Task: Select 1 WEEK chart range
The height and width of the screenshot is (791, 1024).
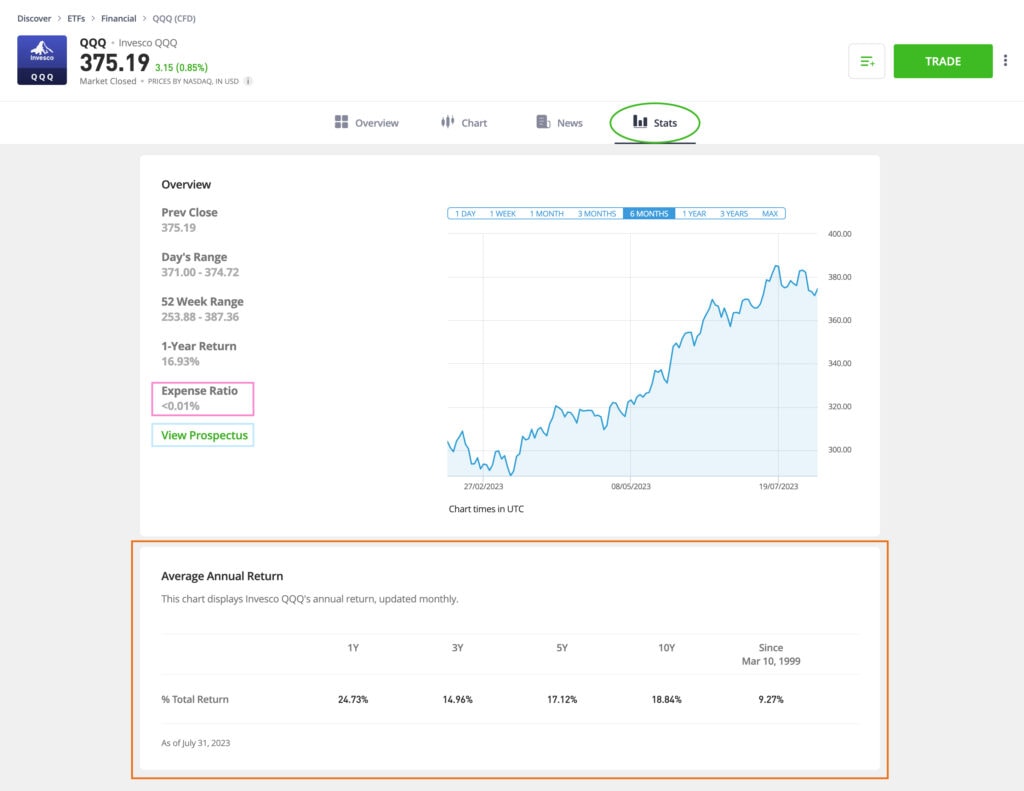Action: point(502,214)
